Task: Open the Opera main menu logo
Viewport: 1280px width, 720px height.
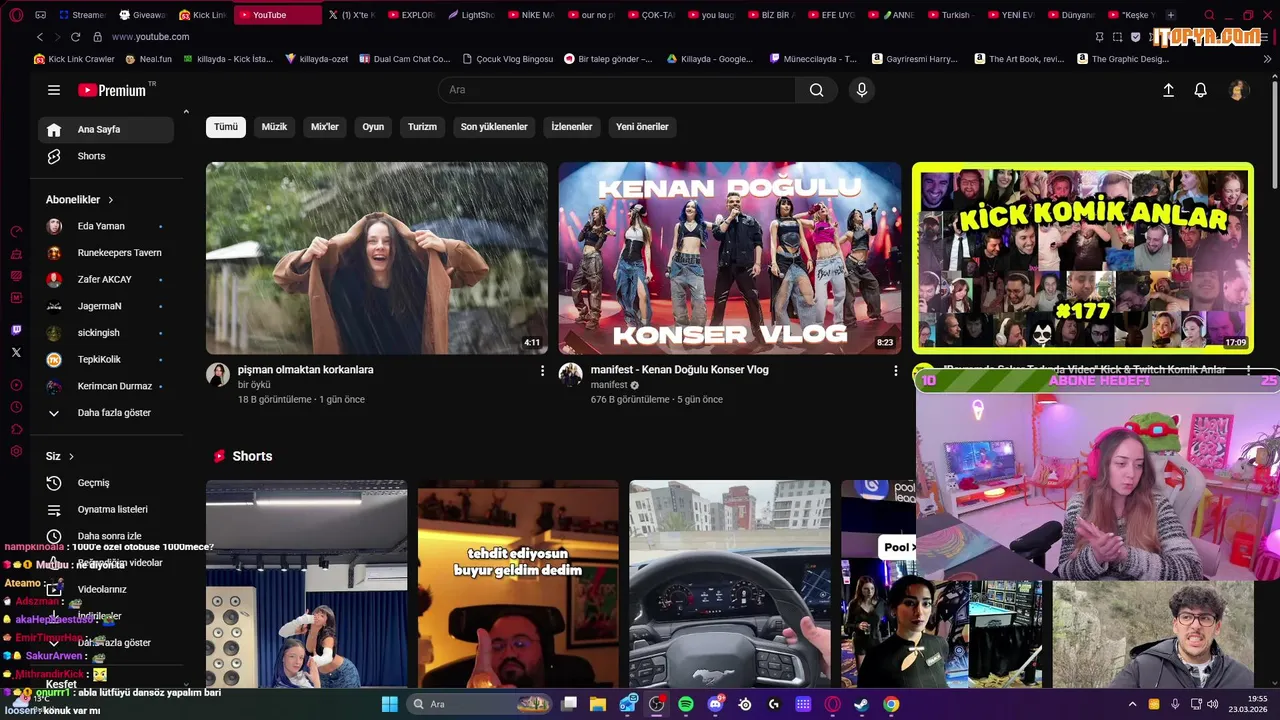Action: pyautogui.click(x=16, y=15)
